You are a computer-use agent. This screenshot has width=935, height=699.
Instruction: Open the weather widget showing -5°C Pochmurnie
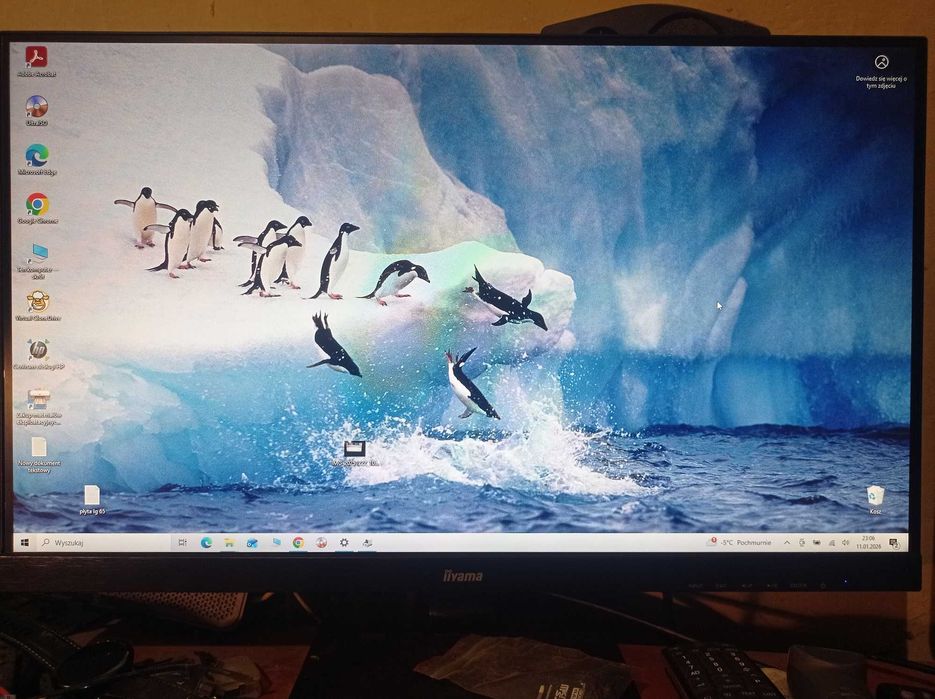click(x=739, y=543)
